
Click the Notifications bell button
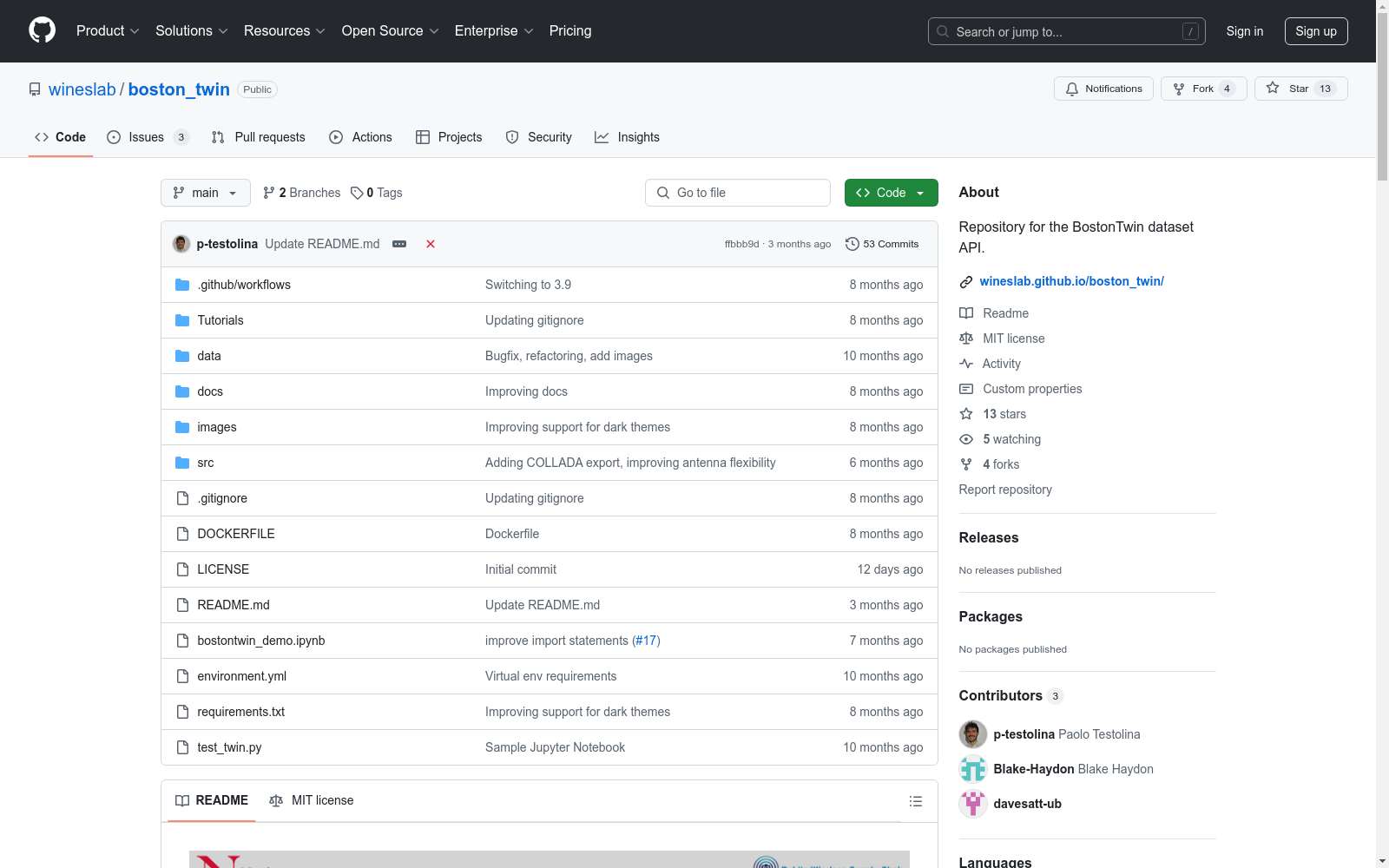1103,89
